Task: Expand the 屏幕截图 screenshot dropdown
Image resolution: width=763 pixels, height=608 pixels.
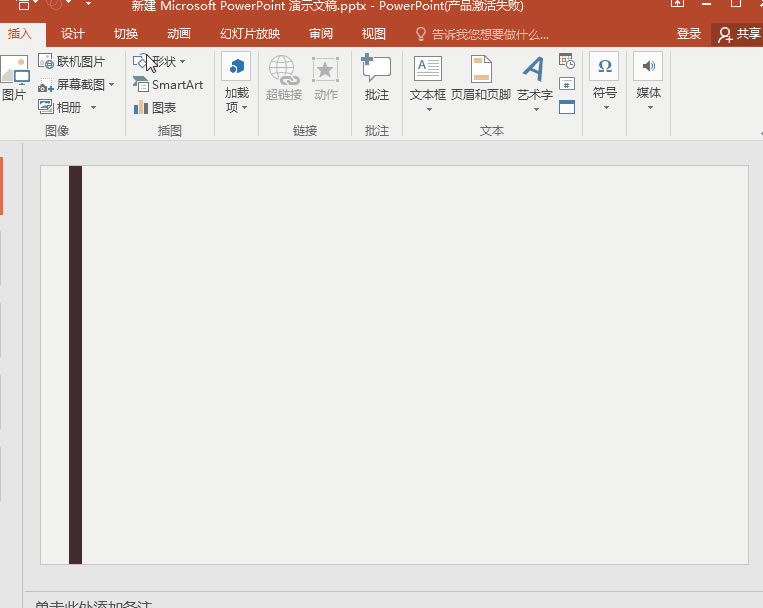Action: pyautogui.click(x=111, y=85)
